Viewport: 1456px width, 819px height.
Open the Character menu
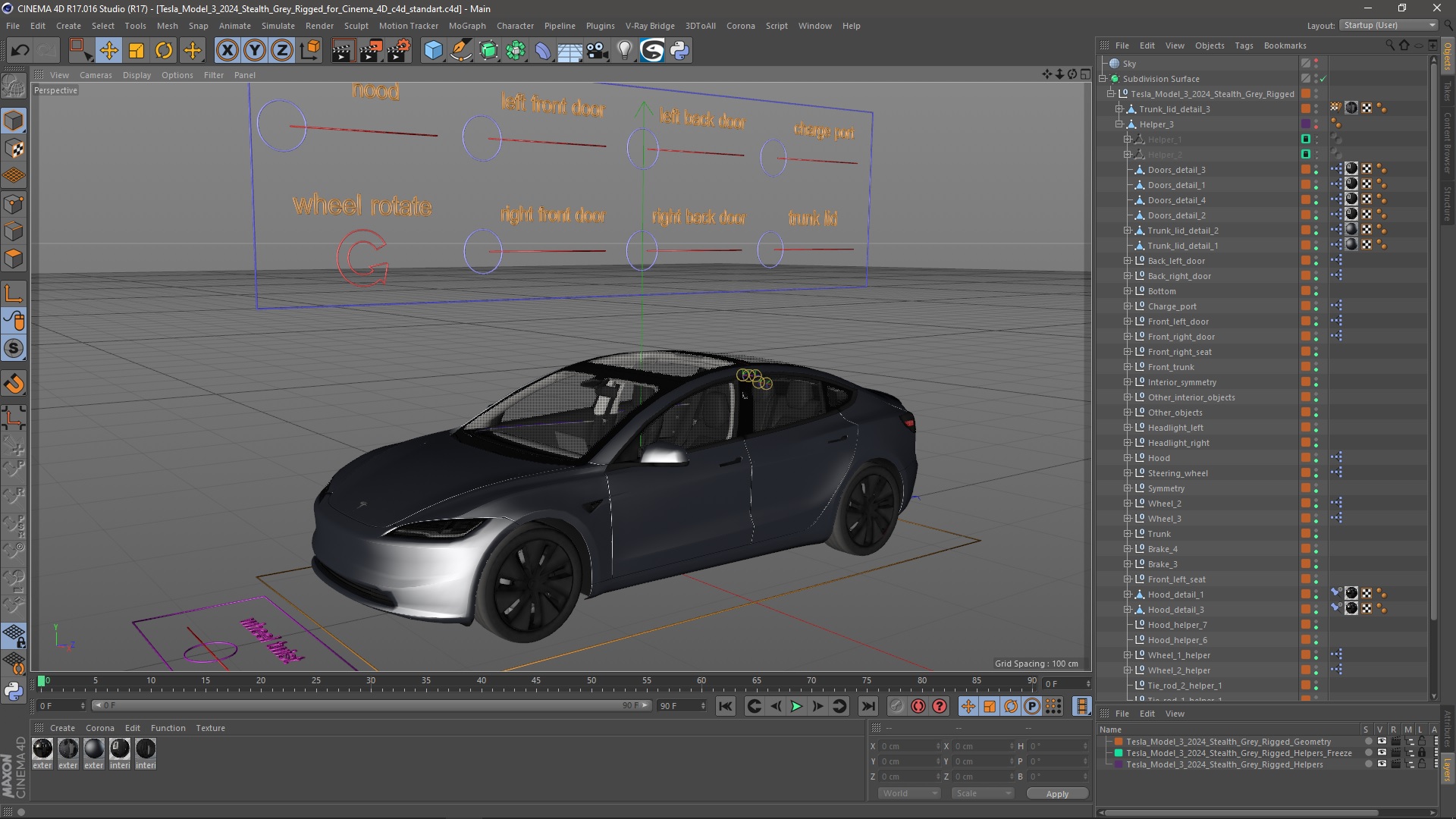click(515, 26)
